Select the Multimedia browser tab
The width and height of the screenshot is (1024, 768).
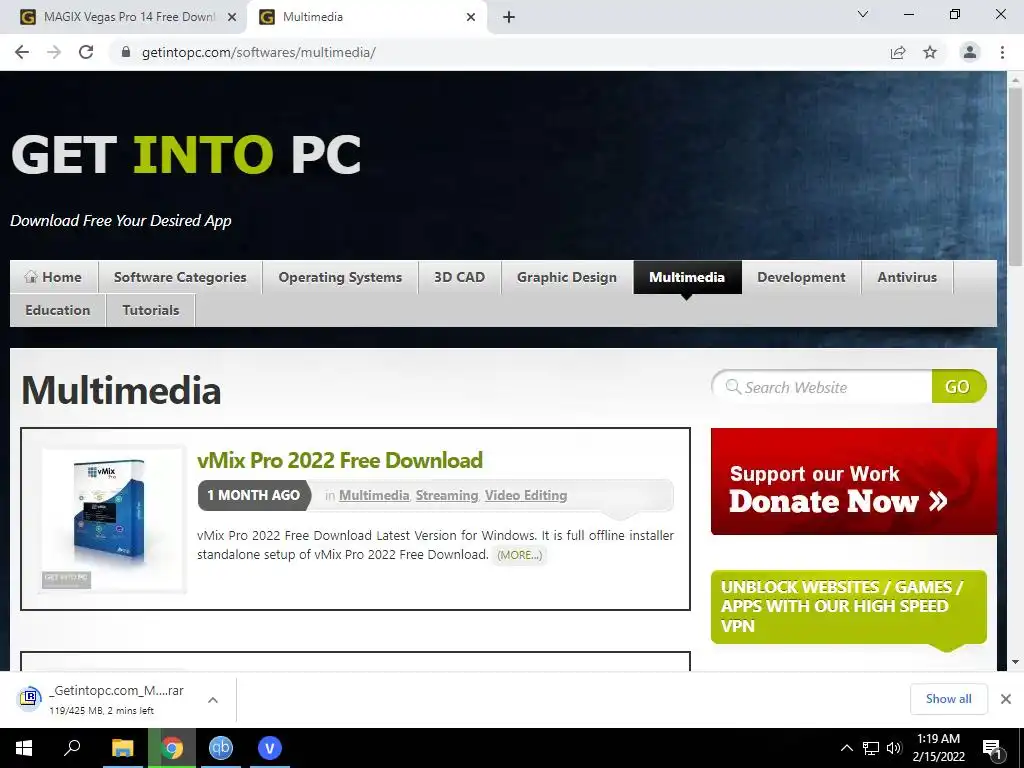click(x=366, y=17)
